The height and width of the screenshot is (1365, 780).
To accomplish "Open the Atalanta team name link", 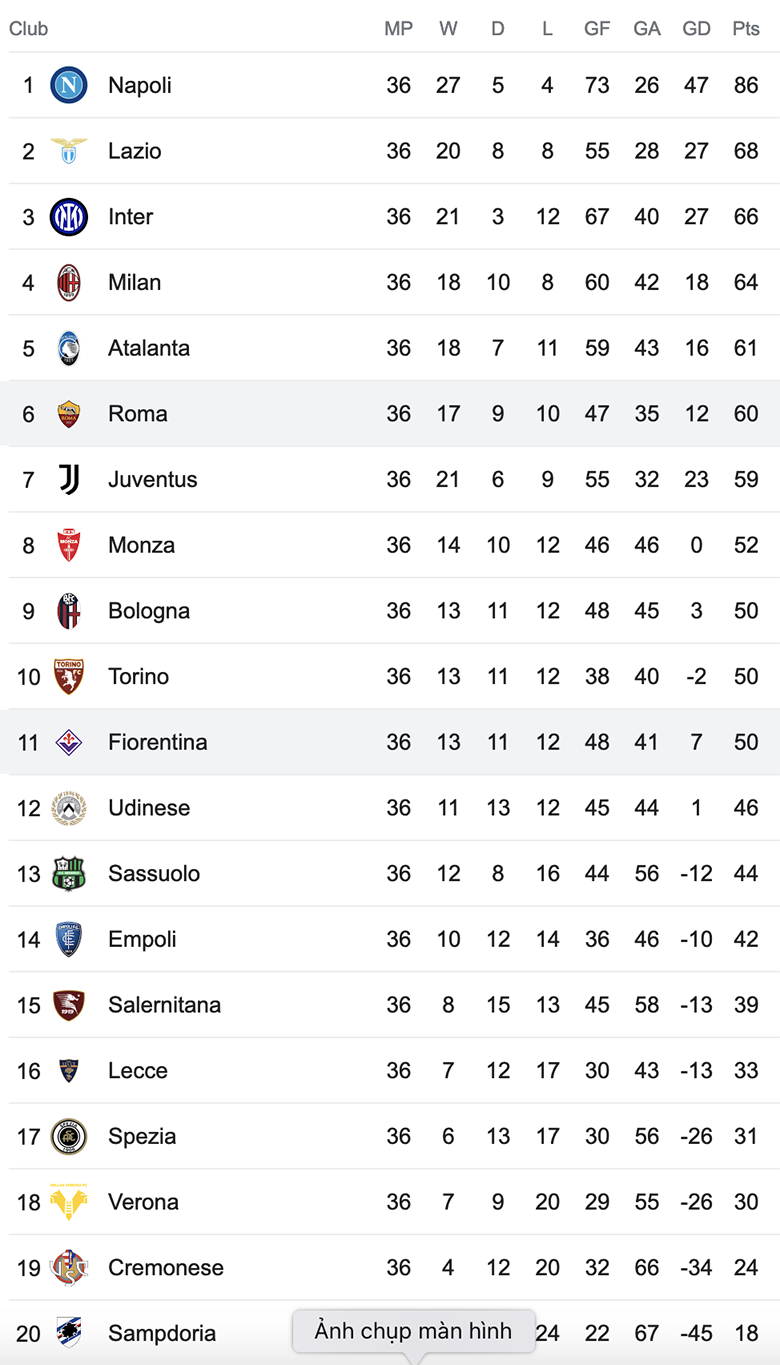I will tap(149, 348).
